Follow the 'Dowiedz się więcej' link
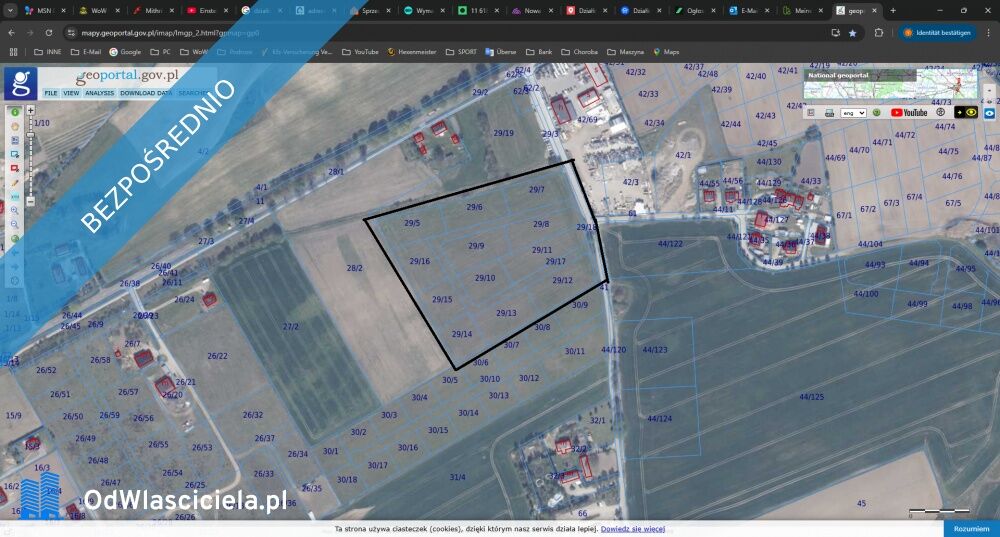 tap(633, 529)
